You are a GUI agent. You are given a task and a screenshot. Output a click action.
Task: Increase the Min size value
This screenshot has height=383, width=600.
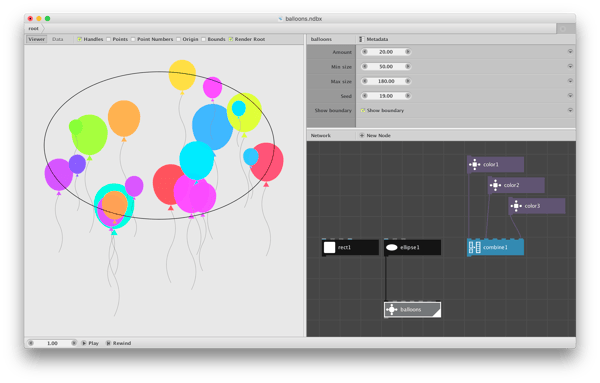[408, 67]
